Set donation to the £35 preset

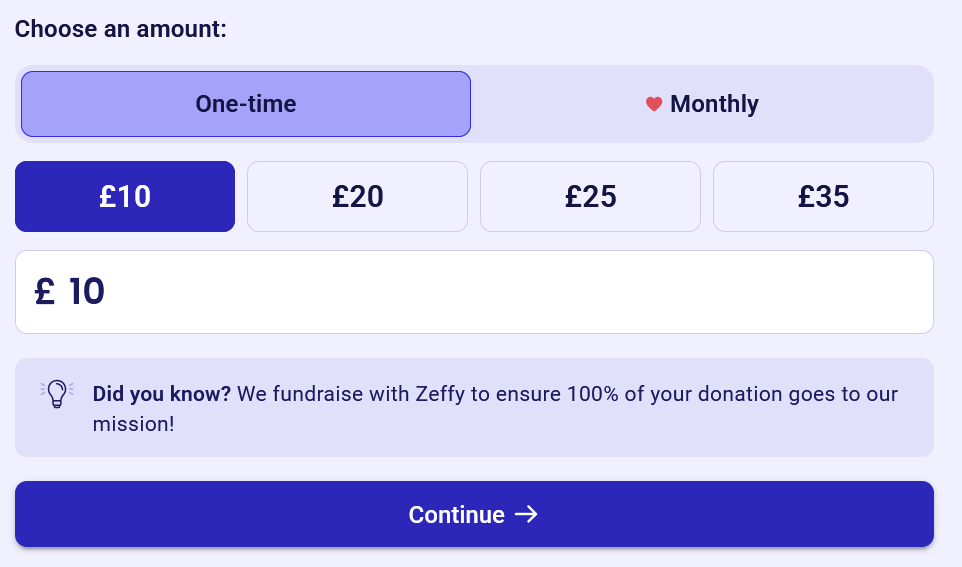823,196
